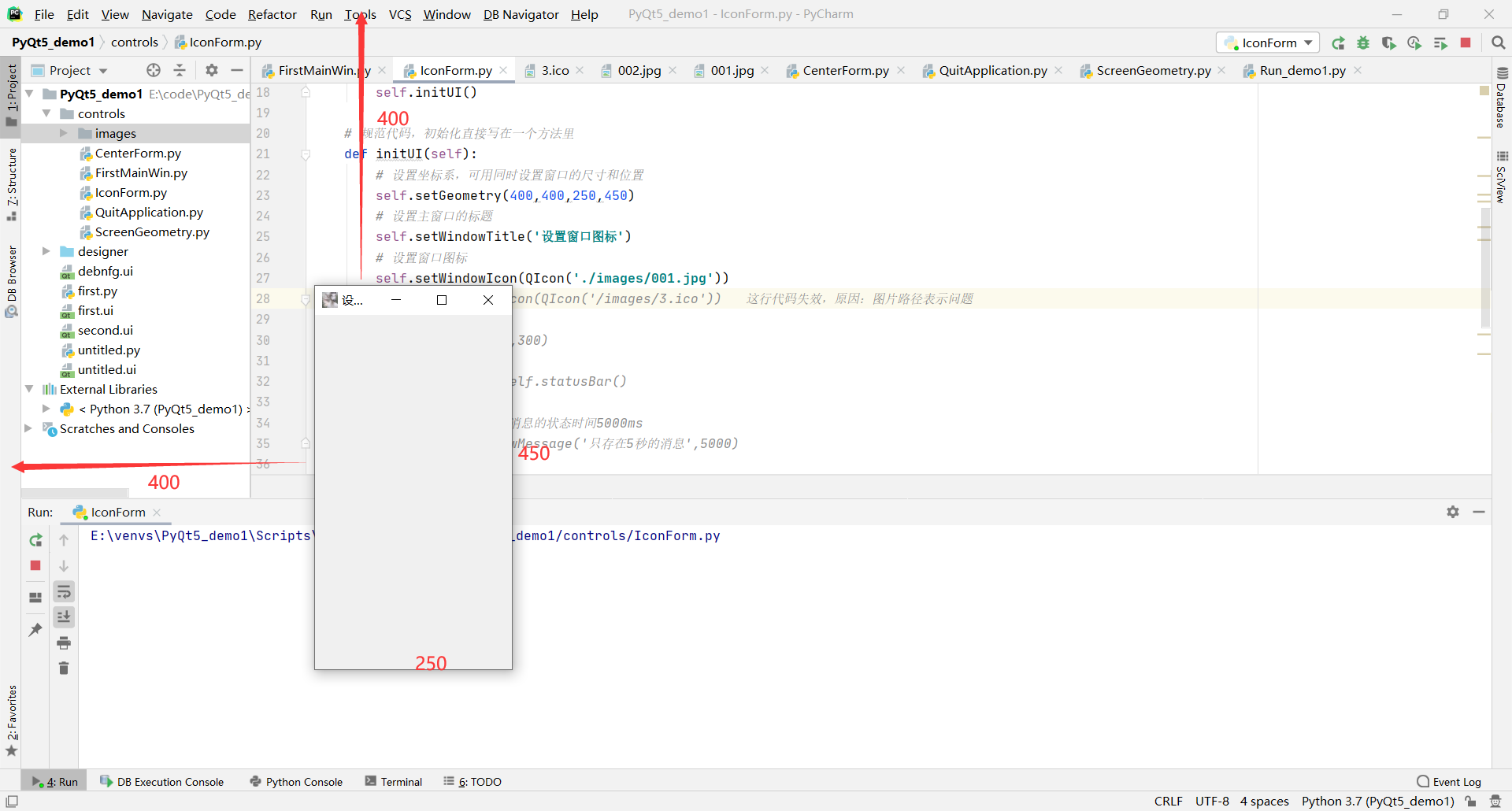Switch to QuitApplication.py editor tab
1512x811 pixels.
pos(992,70)
